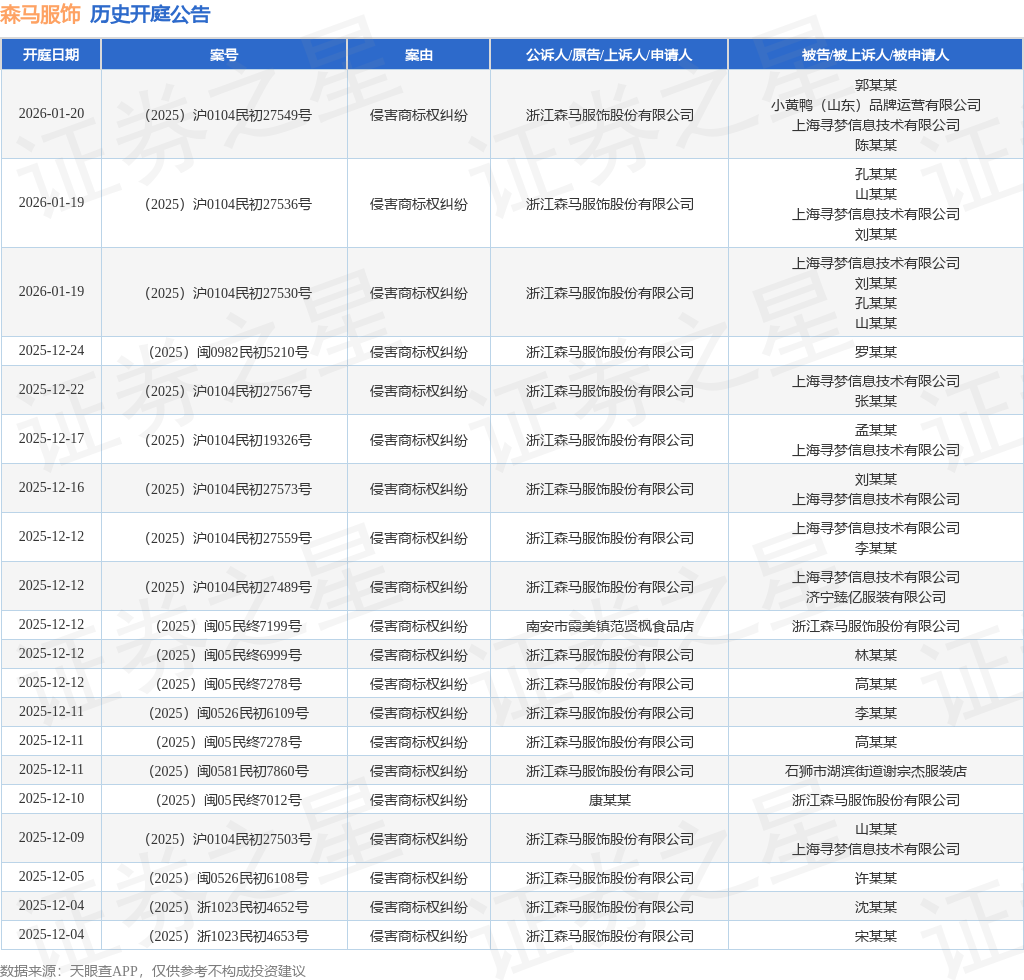Click the 公诉人/原告/上诉人/申请人 column header
Screen dimensions: 1024x980
pos(609,55)
